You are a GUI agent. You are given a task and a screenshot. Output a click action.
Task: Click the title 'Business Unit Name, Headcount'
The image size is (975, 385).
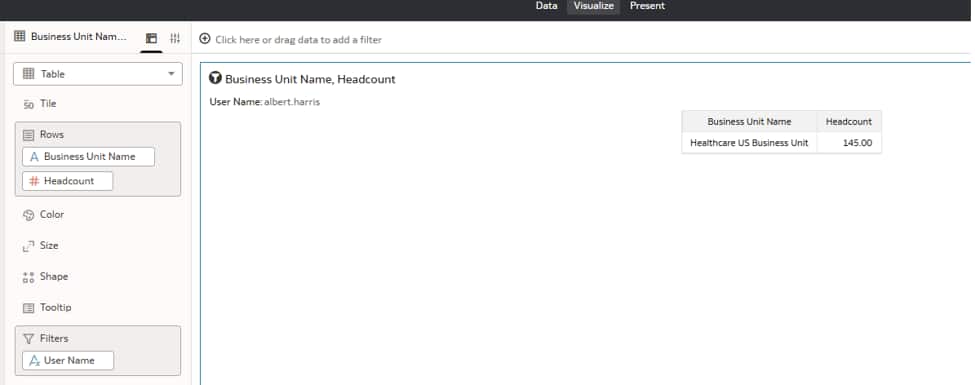(310, 79)
